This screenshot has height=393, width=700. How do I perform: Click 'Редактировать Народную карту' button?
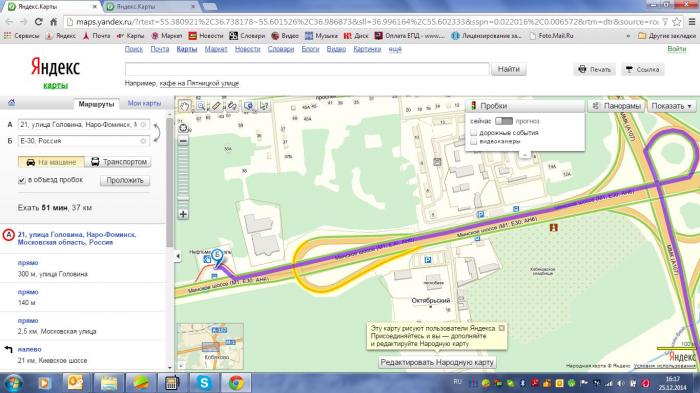(x=437, y=362)
